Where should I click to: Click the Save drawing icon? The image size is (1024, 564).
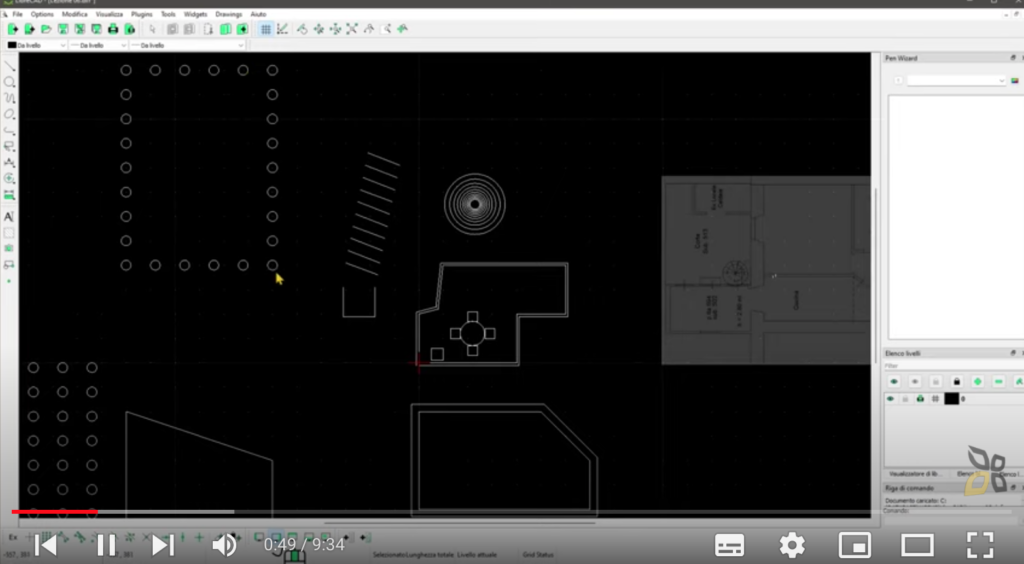(63, 29)
